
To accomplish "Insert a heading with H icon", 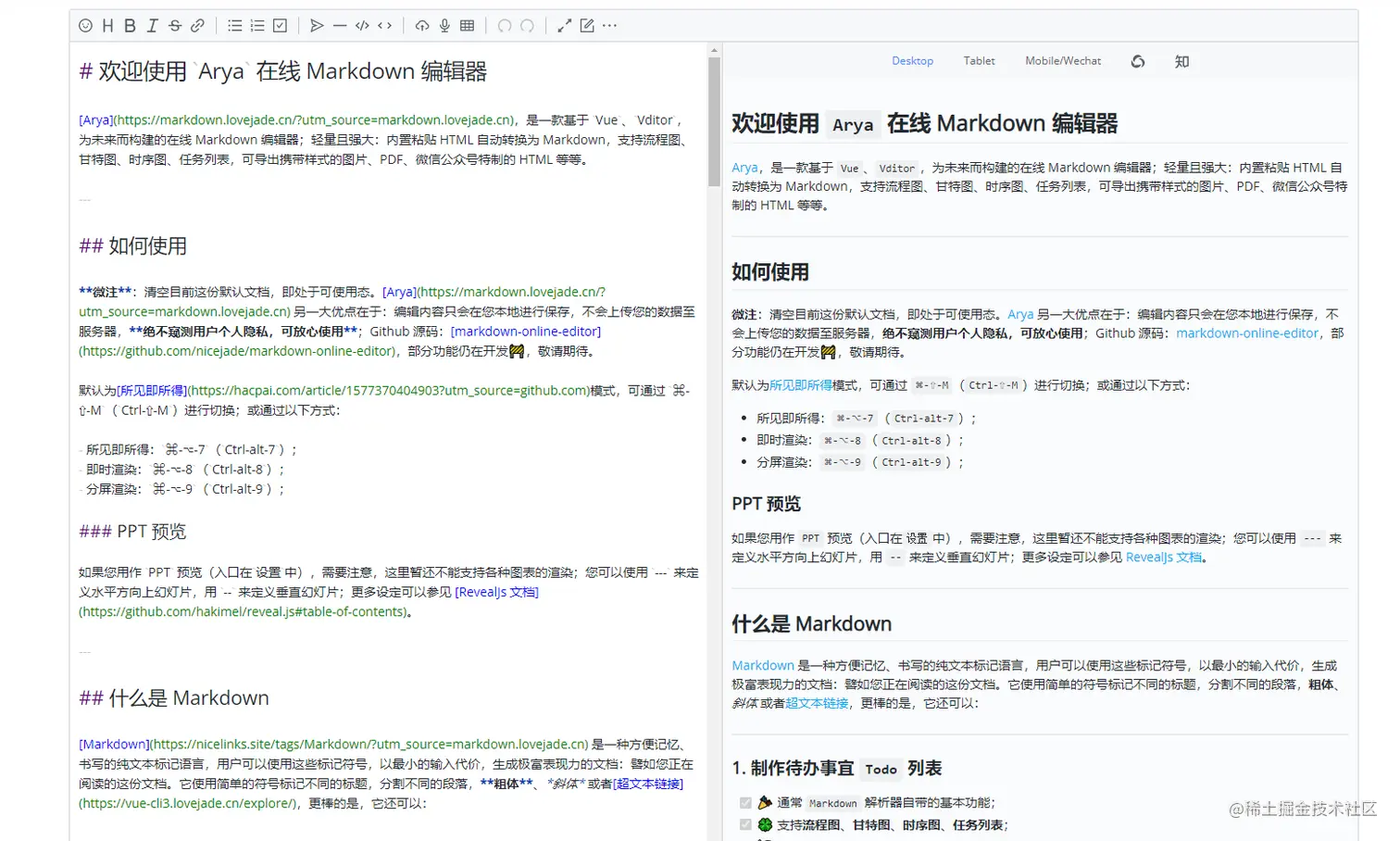I will click(x=107, y=26).
